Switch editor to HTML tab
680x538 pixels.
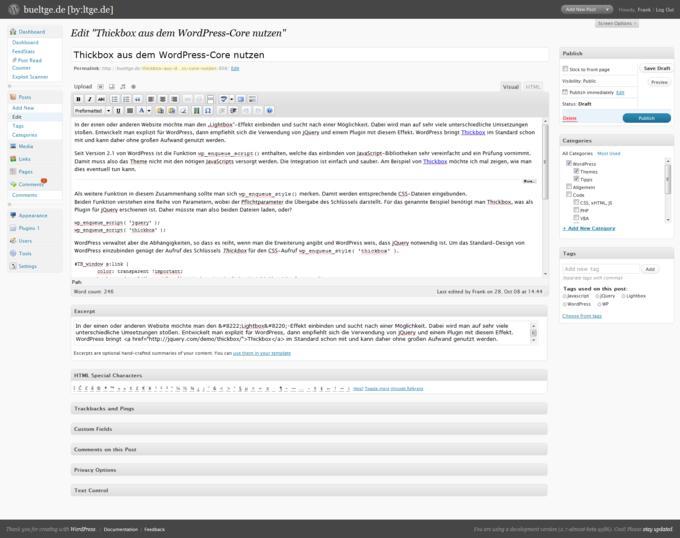pyautogui.click(x=533, y=87)
